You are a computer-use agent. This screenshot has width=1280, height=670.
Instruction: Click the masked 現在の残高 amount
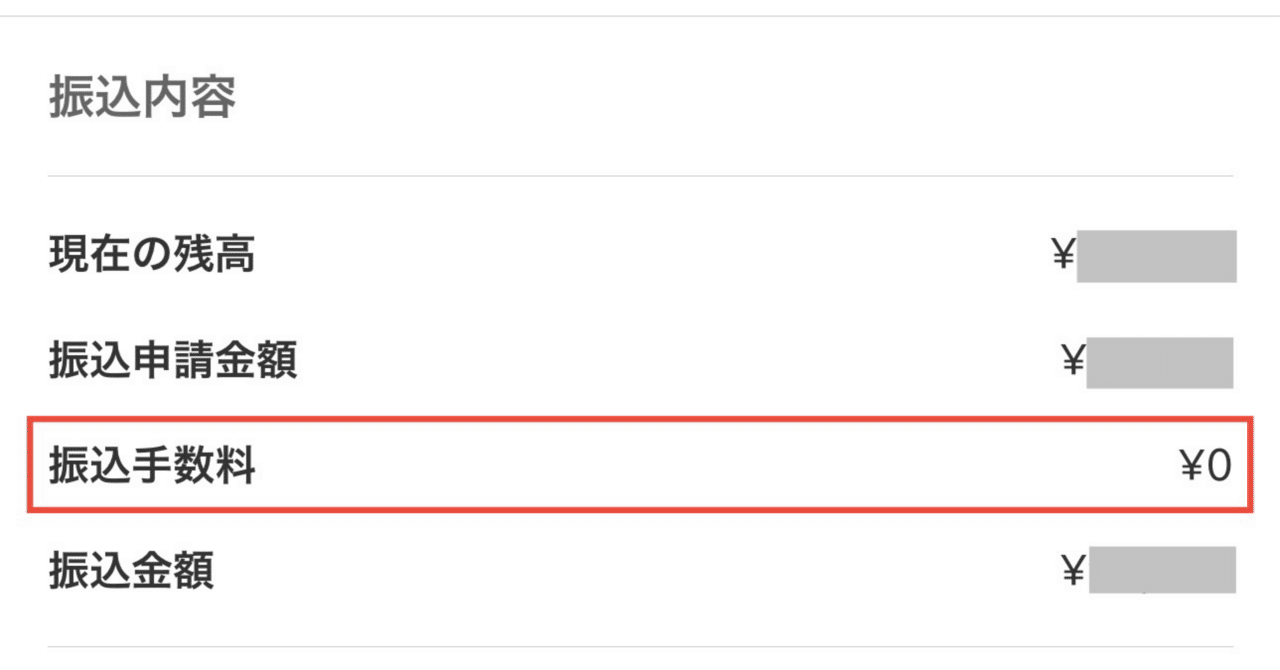point(1156,257)
